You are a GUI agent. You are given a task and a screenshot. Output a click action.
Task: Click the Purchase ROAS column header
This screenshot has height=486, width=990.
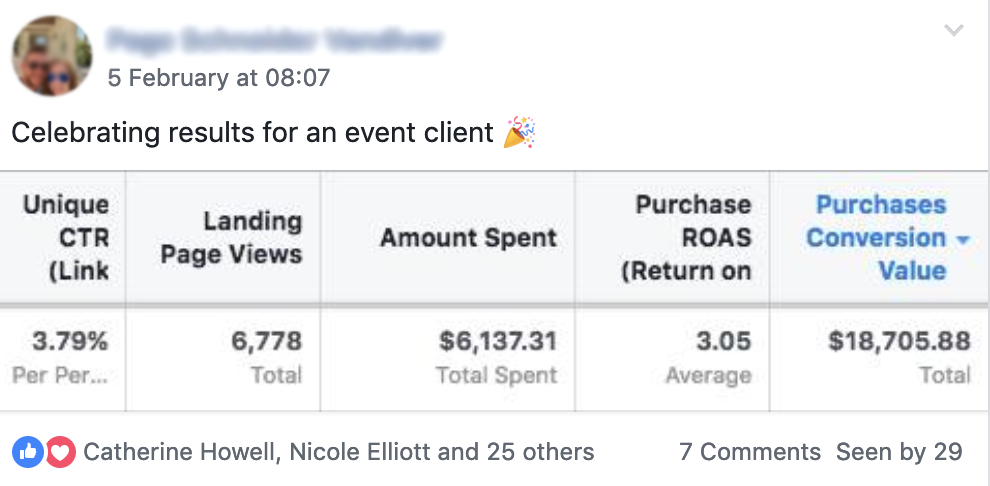click(x=686, y=237)
